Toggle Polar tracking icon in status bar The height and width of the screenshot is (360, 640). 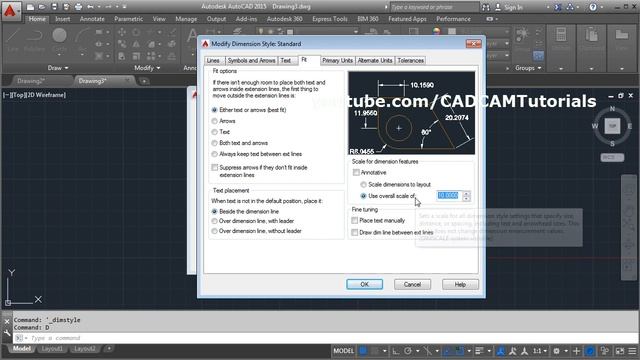(x=408, y=351)
